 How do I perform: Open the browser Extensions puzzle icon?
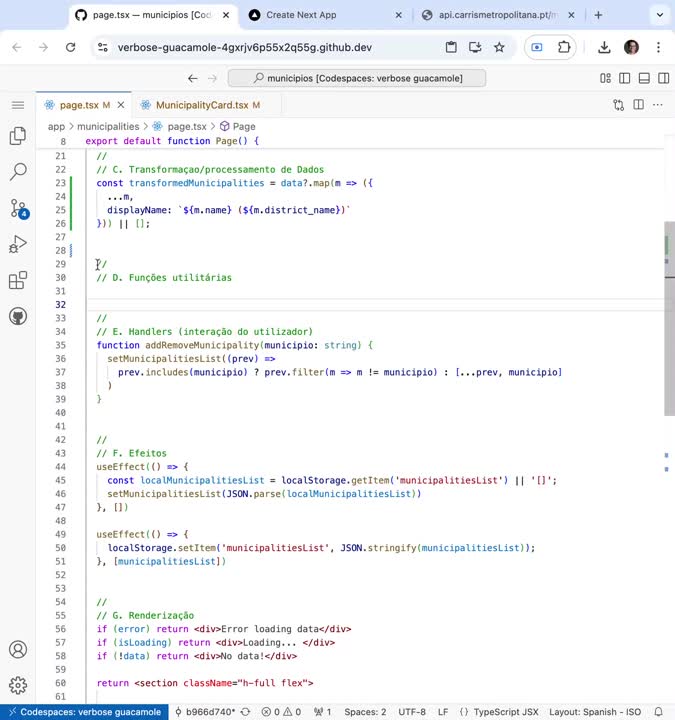tap(564, 47)
